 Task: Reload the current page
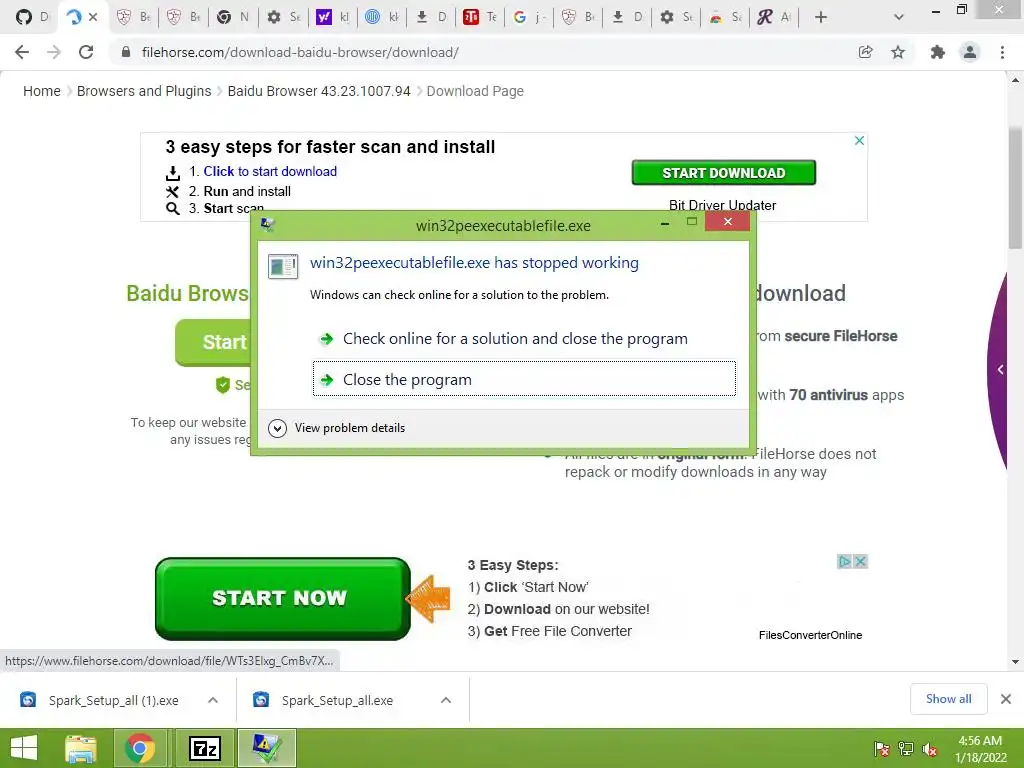pos(86,52)
